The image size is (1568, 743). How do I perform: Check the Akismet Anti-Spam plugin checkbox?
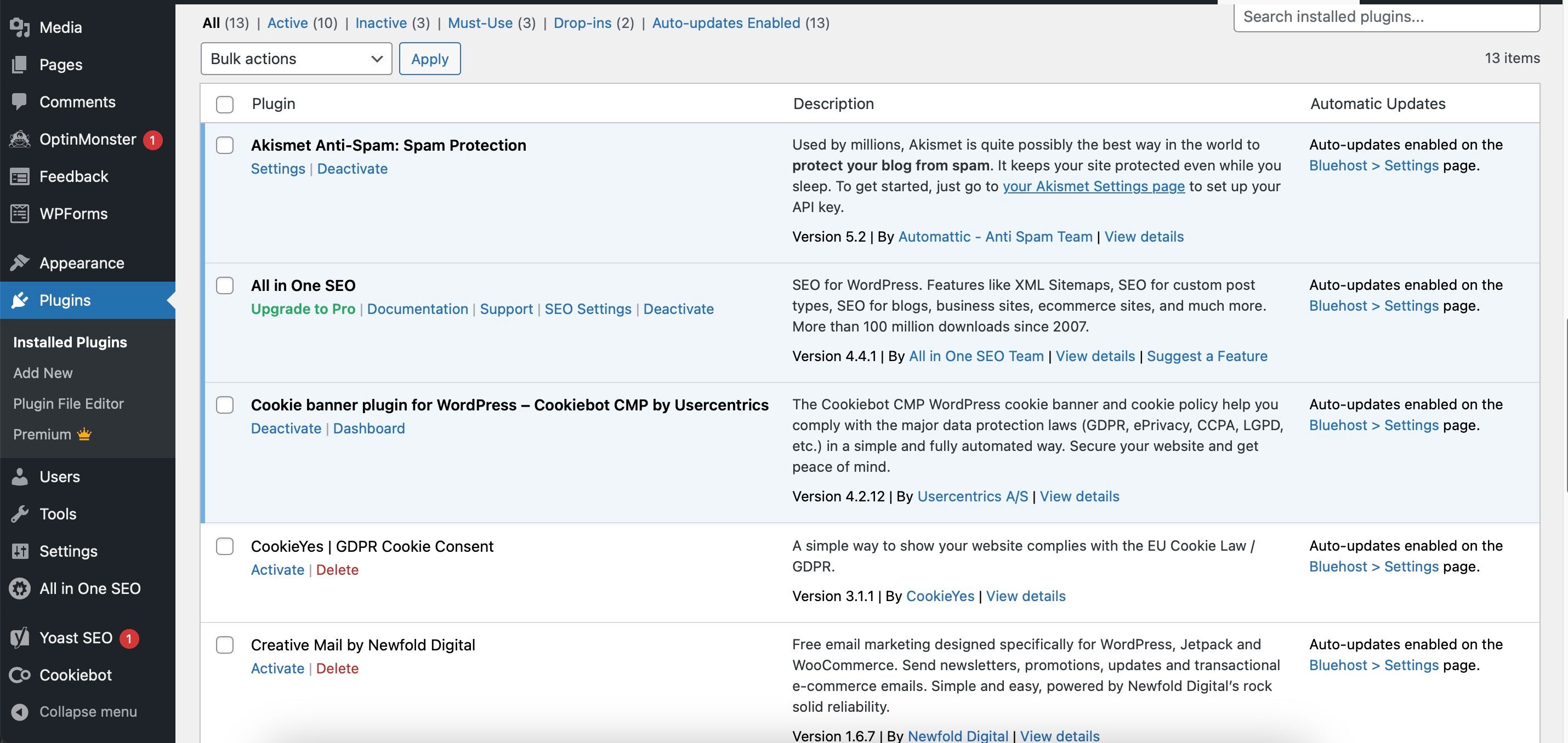(225, 145)
